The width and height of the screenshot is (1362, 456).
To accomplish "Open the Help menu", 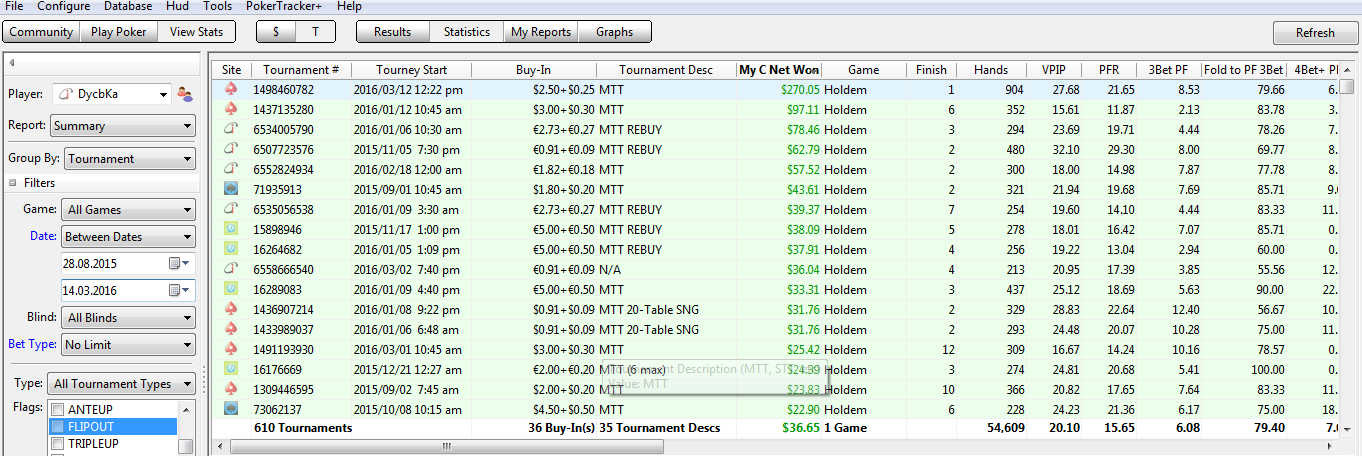I will coord(349,6).
